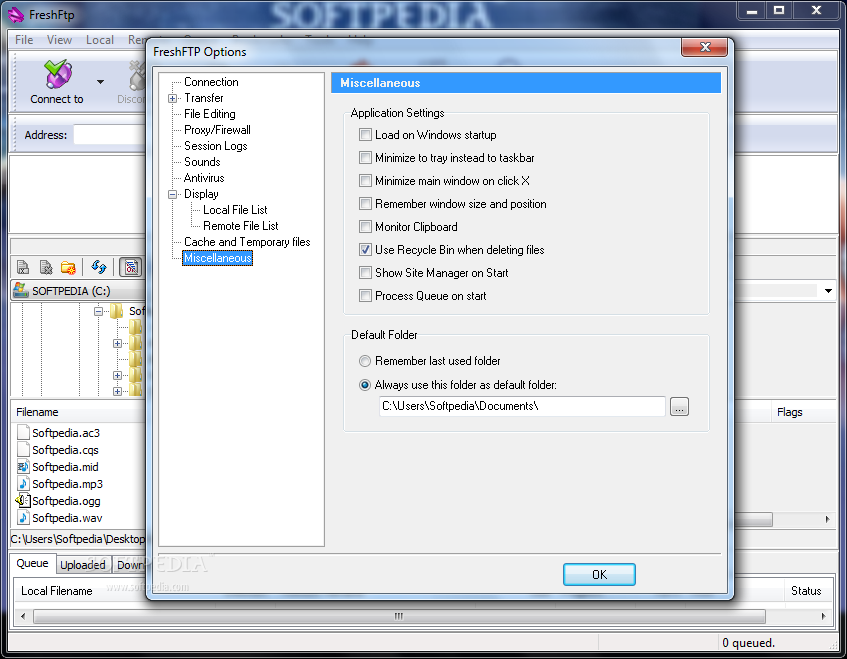
Task: Switch to the Queue tab
Action: click(32, 563)
